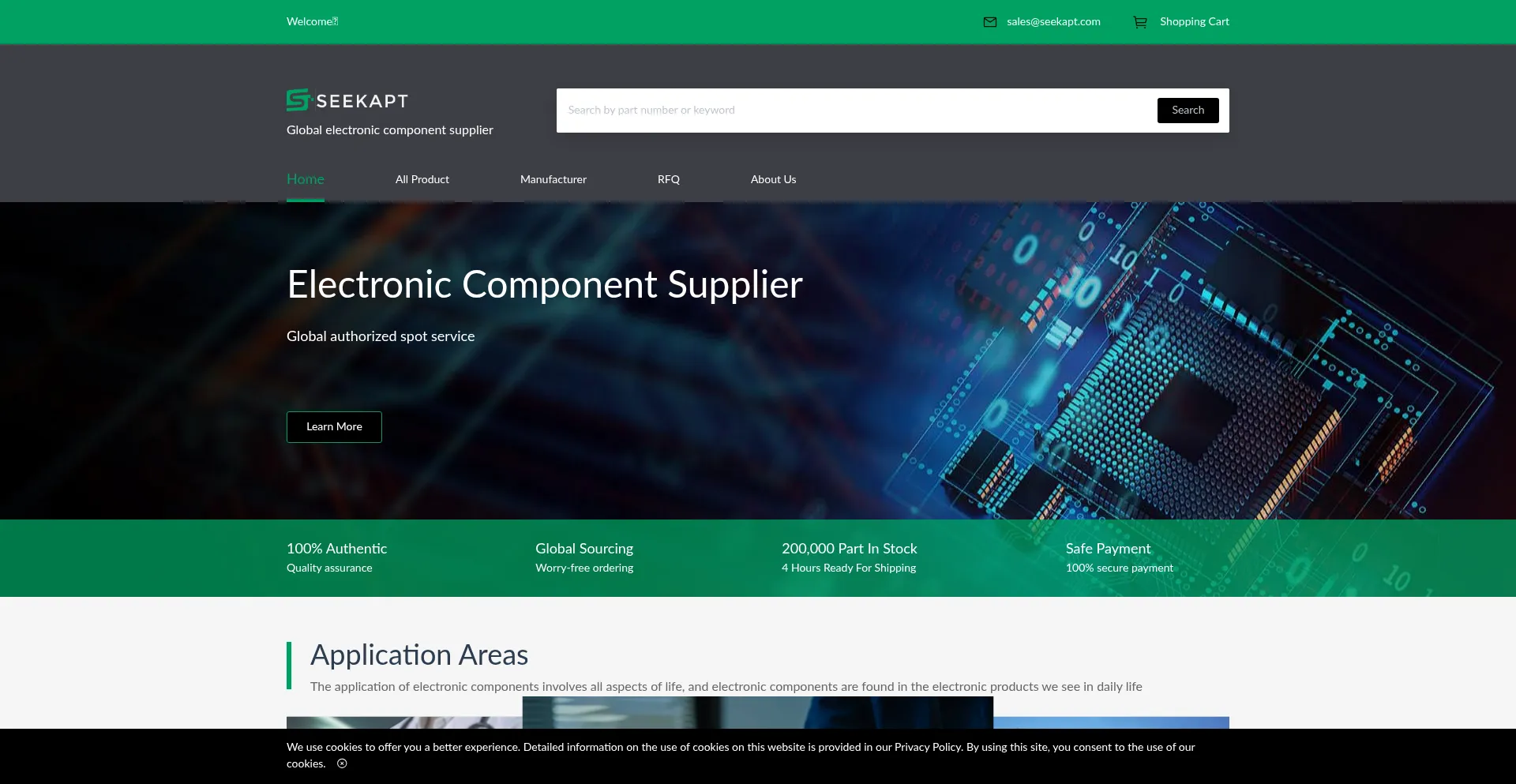
Task: Click the 'Global Sourcing' feature text
Action: point(584,549)
